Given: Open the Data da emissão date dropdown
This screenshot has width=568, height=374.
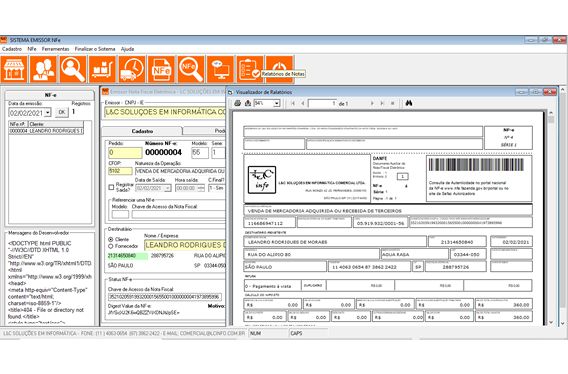Looking at the screenshot, I should (48, 113).
